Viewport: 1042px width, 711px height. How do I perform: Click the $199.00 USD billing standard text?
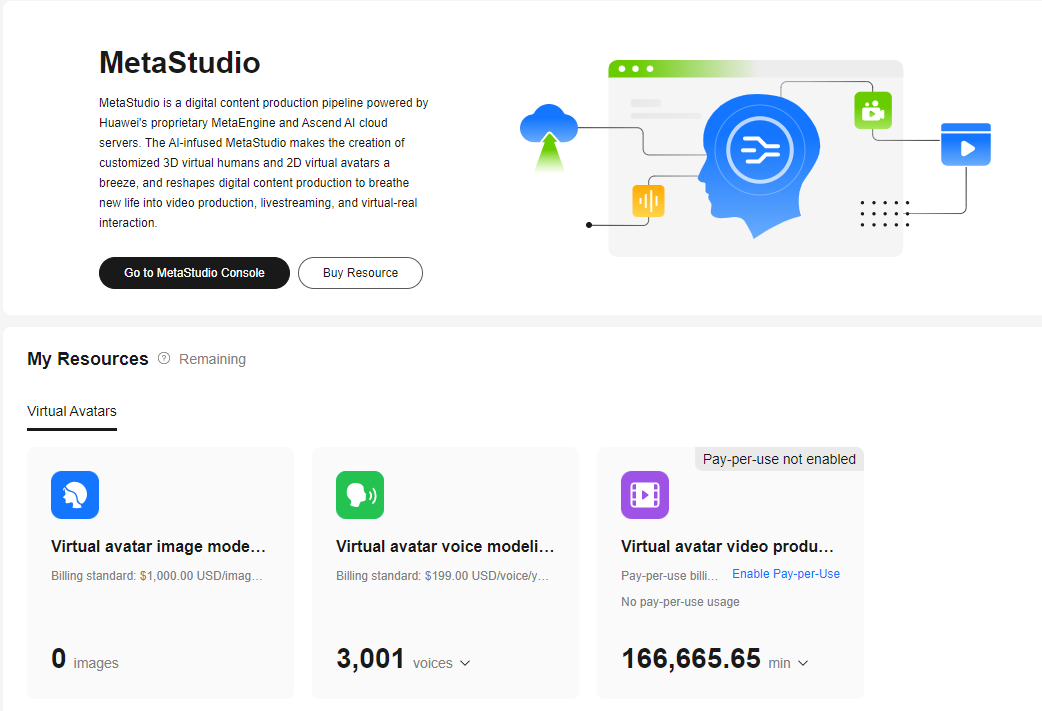pos(443,575)
